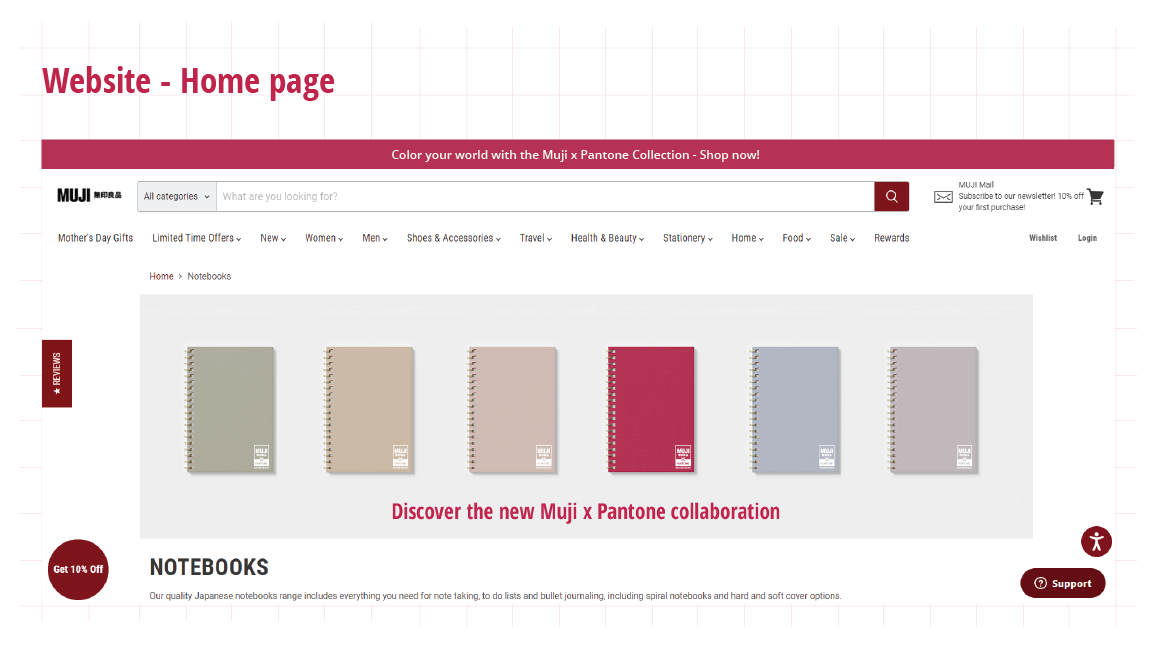
Task: Select the mauve grey notebook
Action: point(933,409)
